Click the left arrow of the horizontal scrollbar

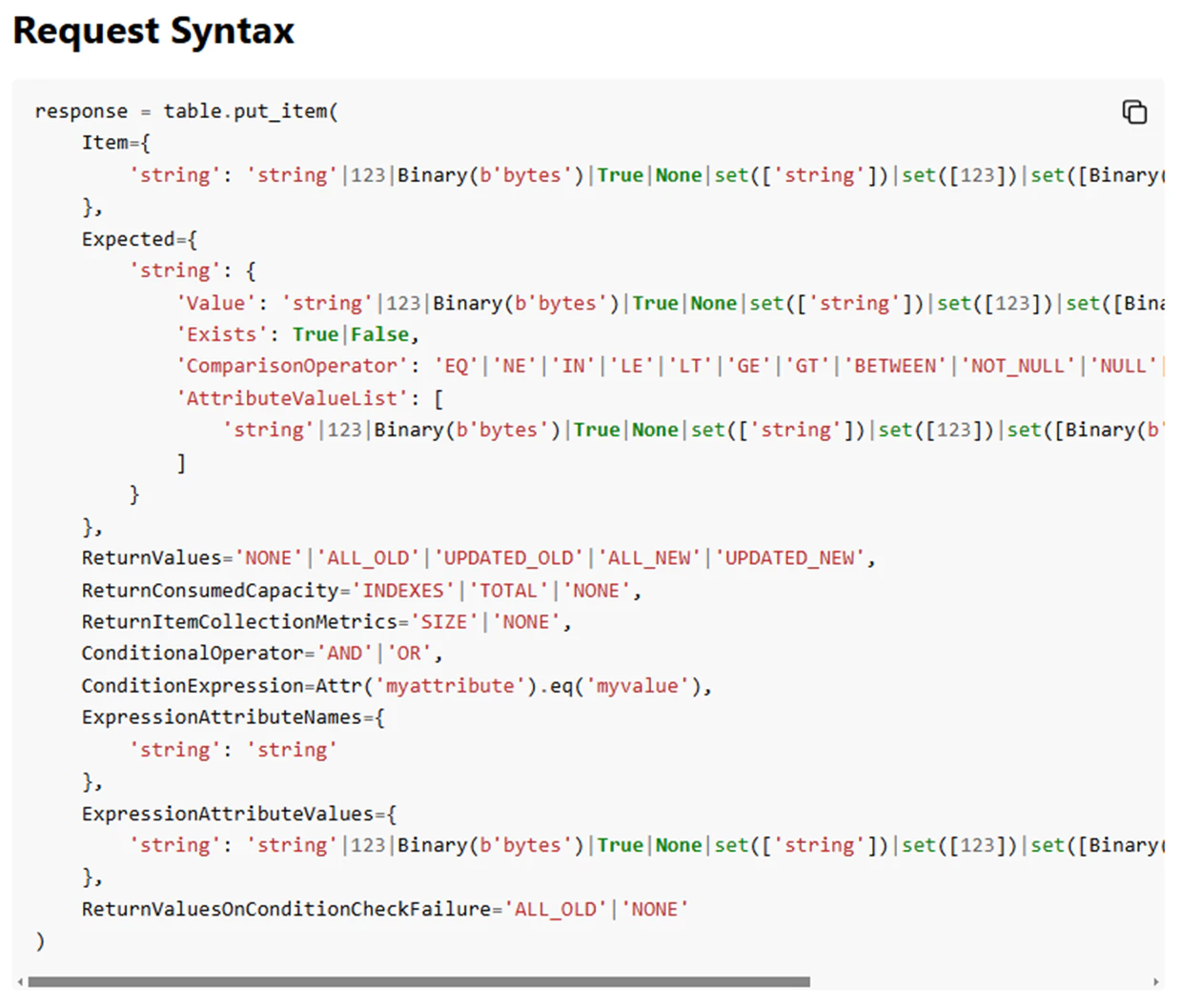point(20,981)
